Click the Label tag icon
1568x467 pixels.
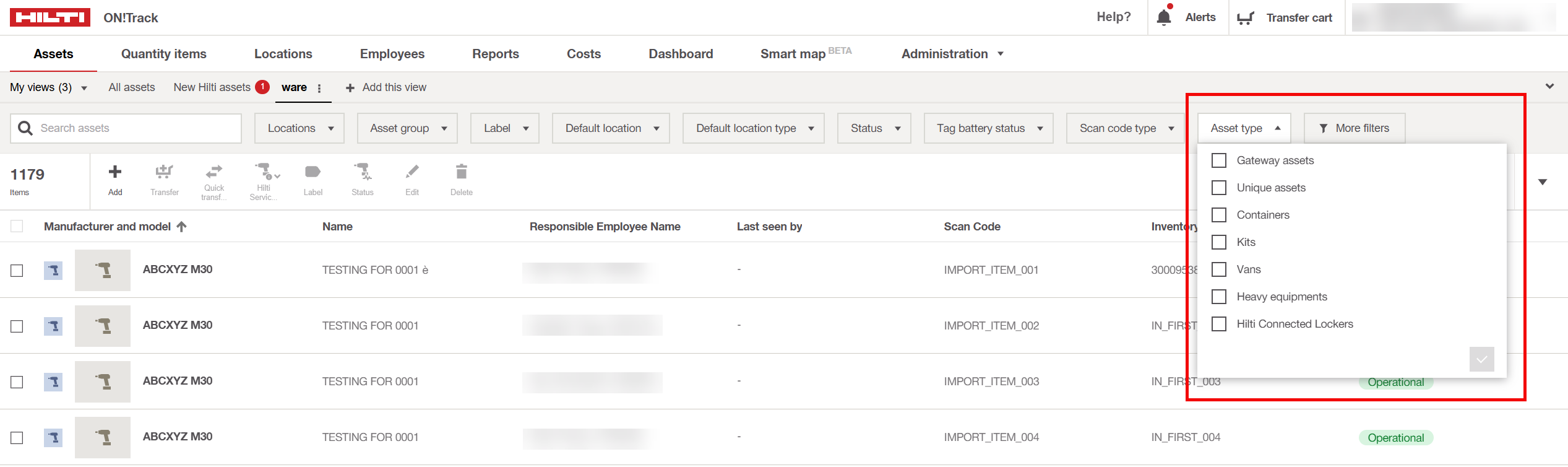pyautogui.click(x=312, y=172)
